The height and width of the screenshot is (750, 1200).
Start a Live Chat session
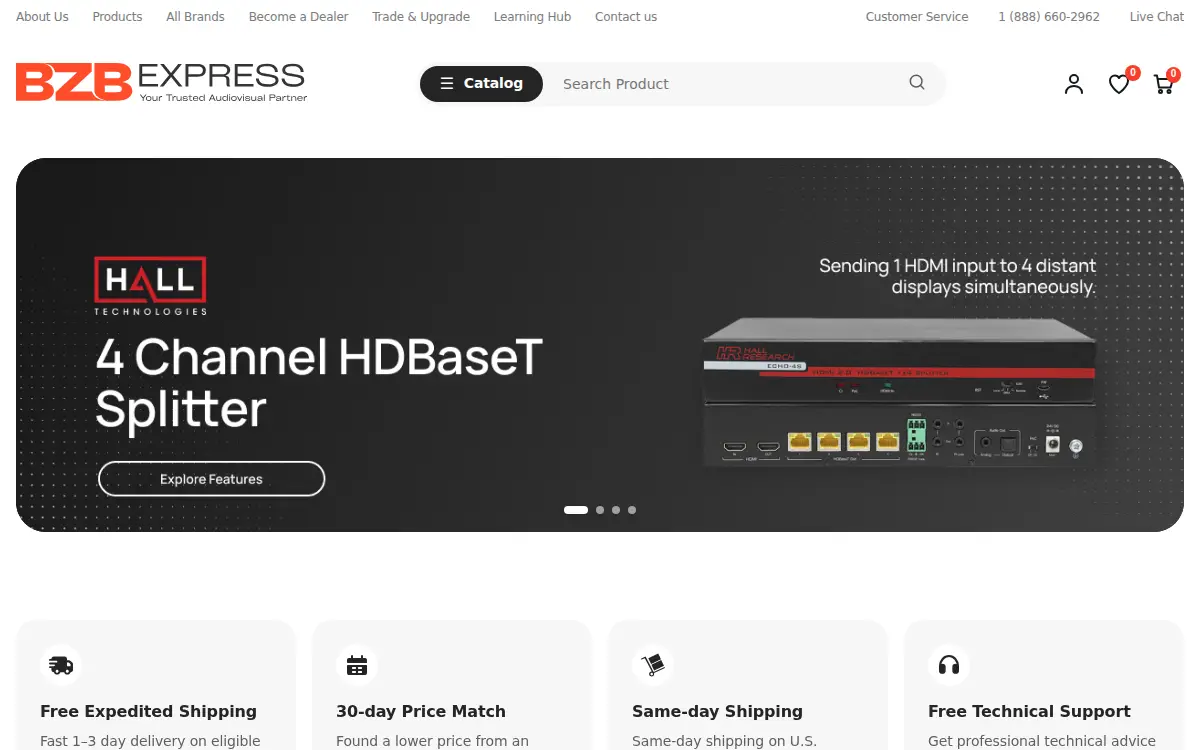pos(1157,17)
